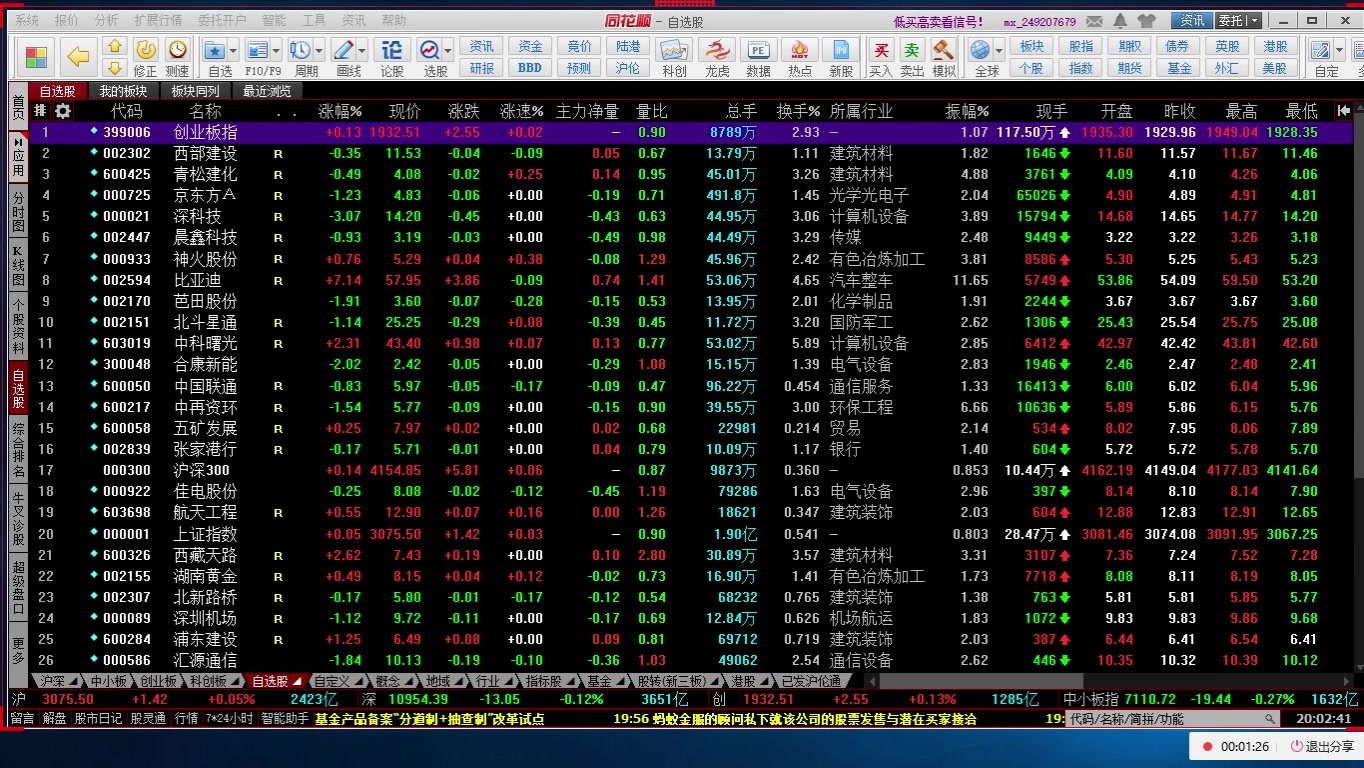Open the 数据 PE data icon
Viewport: 1364px width, 768px height.
tap(758, 56)
